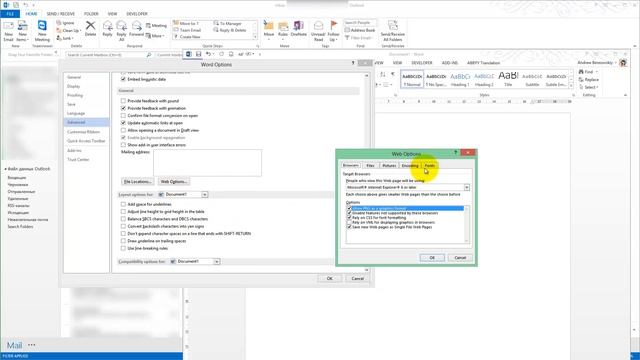Enable Show add-in user interface errors
640x360 pixels.
click(123, 145)
